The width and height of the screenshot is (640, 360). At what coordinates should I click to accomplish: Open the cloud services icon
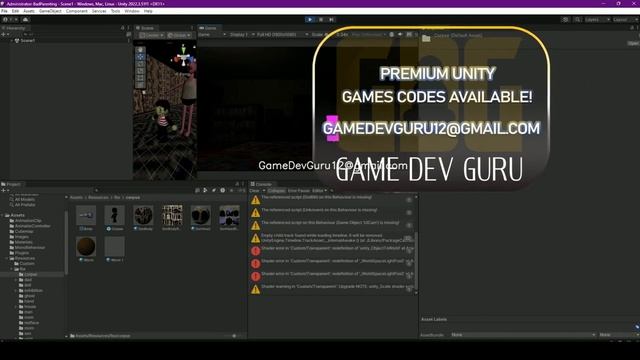coord(26,19)
